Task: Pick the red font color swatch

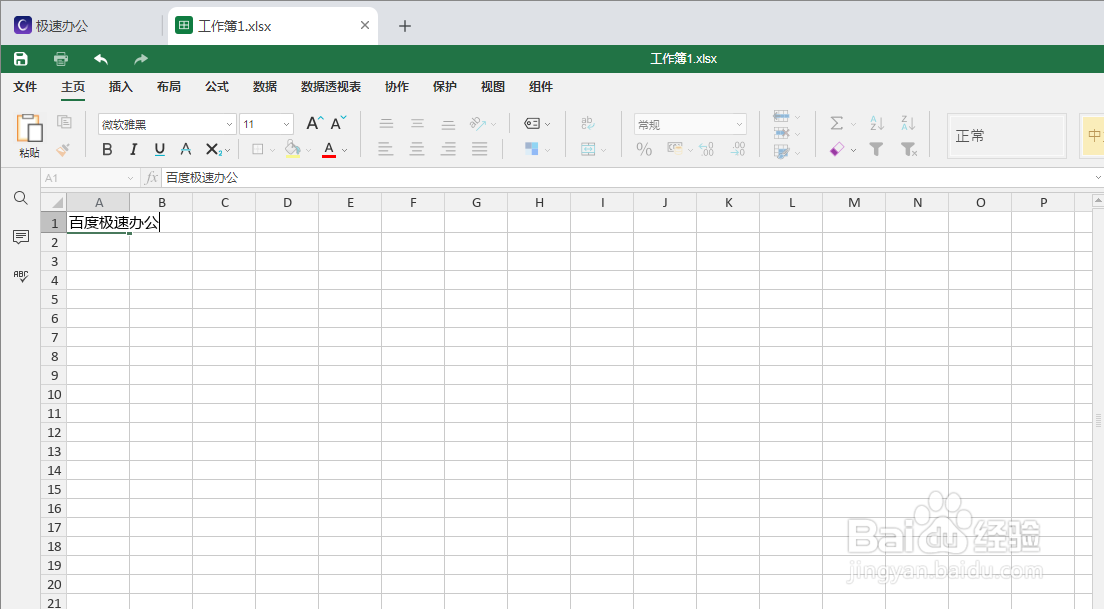Action: click(x=328, y=149)
